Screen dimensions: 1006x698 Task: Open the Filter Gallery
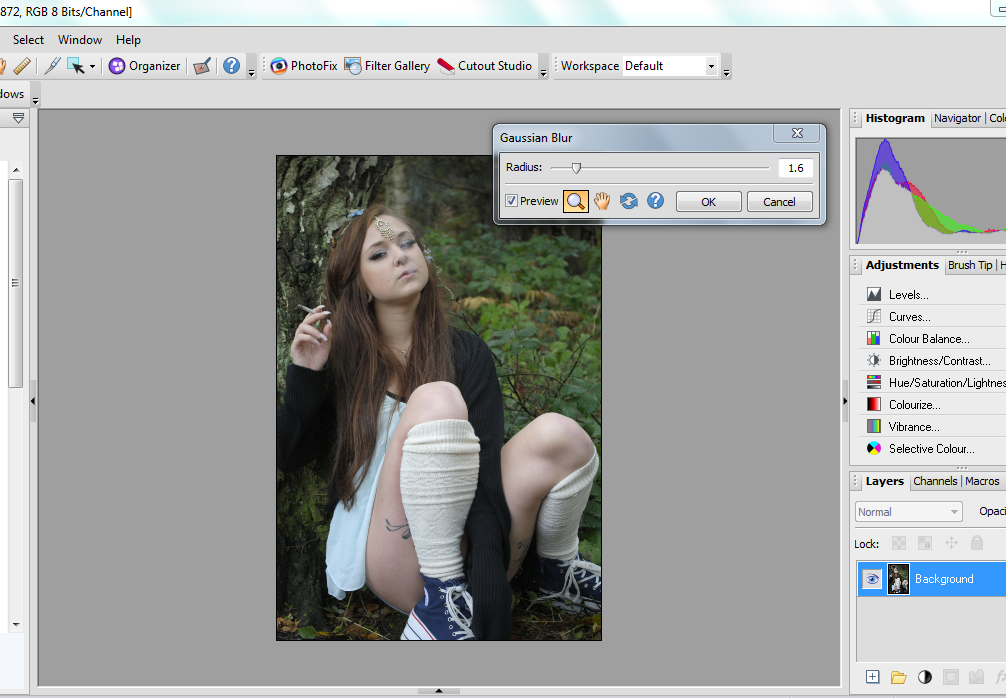pos(387,66)
